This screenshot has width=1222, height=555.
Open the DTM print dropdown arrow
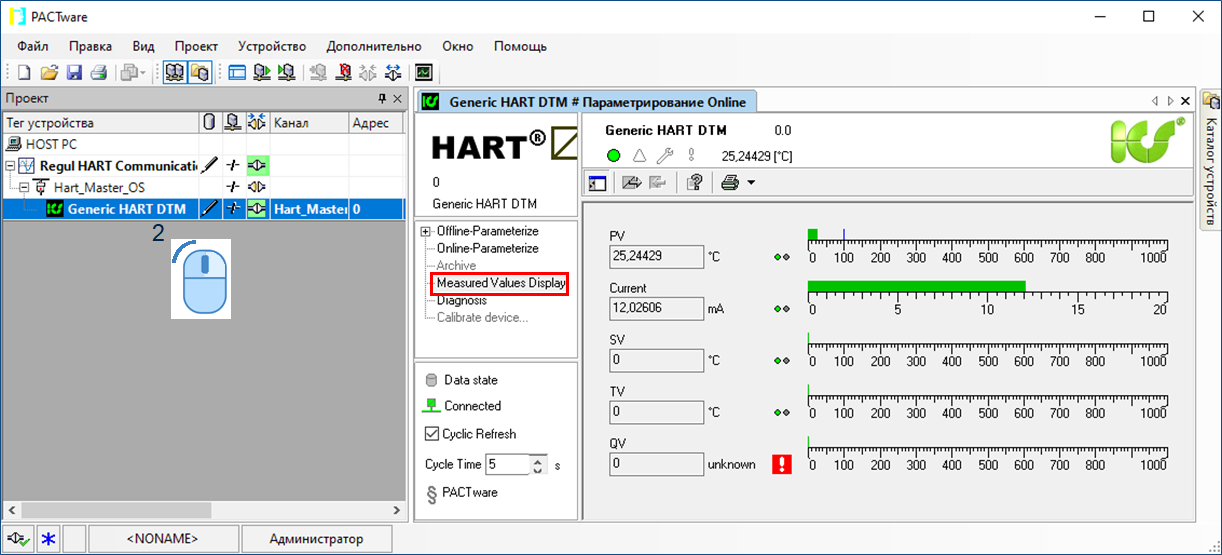750,183
